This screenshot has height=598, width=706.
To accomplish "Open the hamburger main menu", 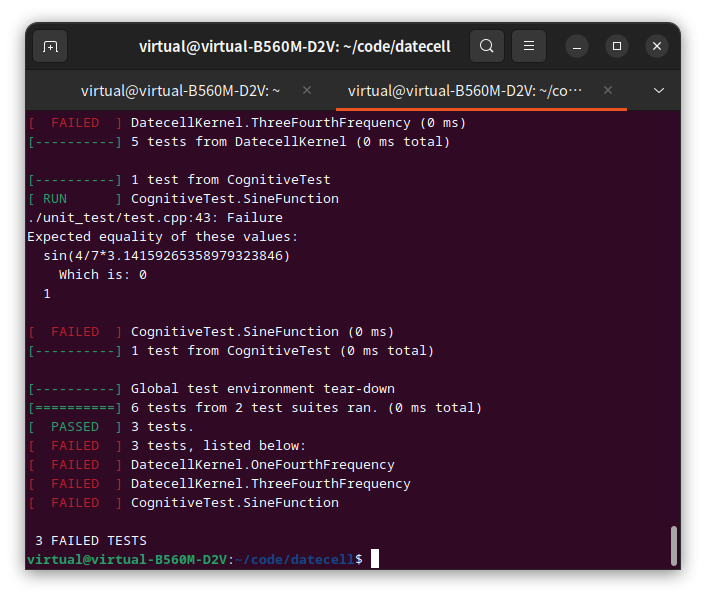I will tap(529, 46).
